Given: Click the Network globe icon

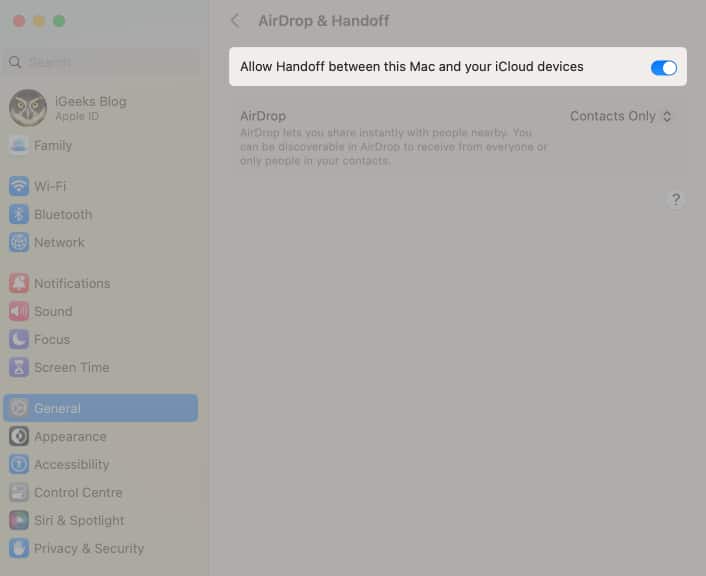Looking at the screenshot, I should click(x=18, y=242).
